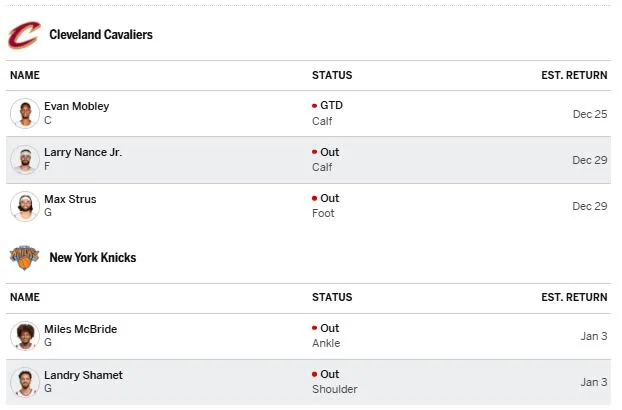Click the red GTD status indicator for Mobley
The width and height of the screenshot is (622, 410).
pos(314,105)
